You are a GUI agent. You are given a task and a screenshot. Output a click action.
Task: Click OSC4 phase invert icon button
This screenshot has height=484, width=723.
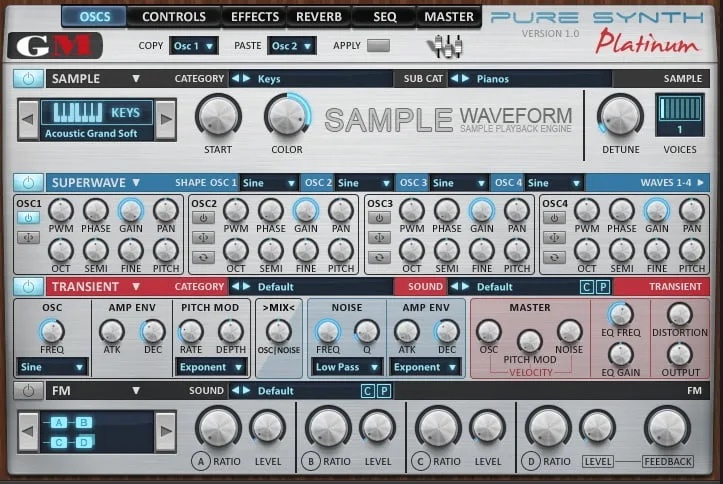(x=554, y=237)
